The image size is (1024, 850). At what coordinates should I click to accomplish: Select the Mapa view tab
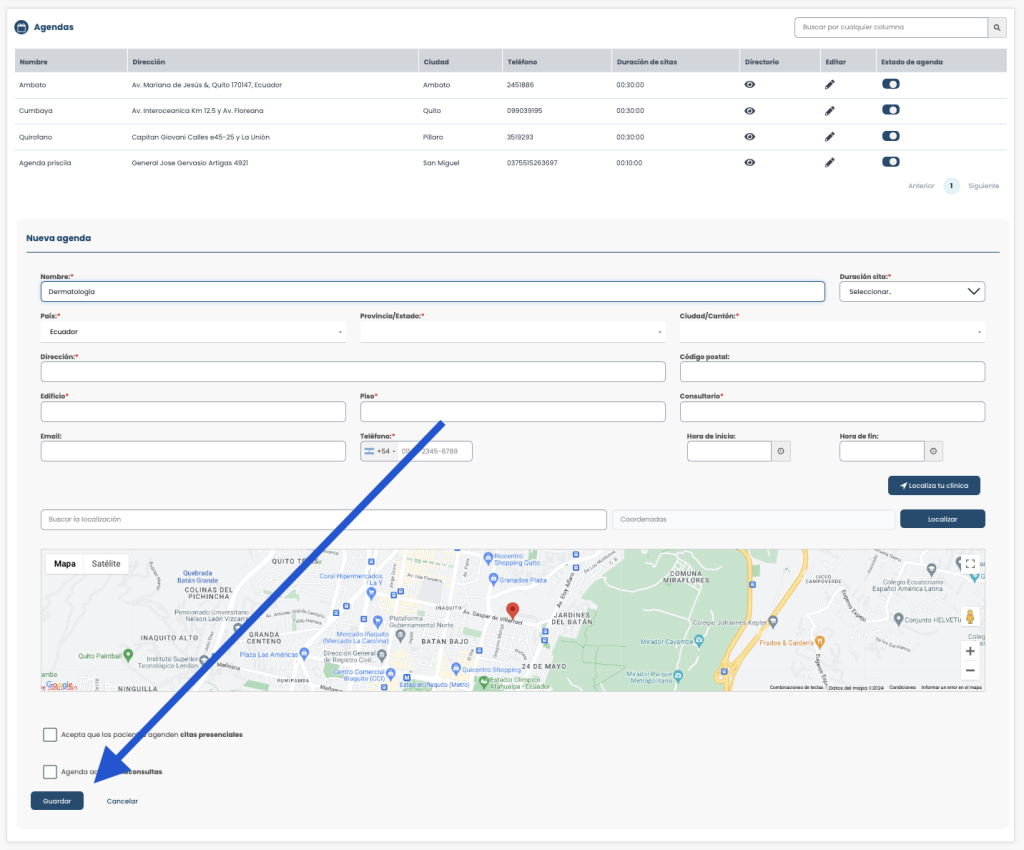[x=65, y=564]
